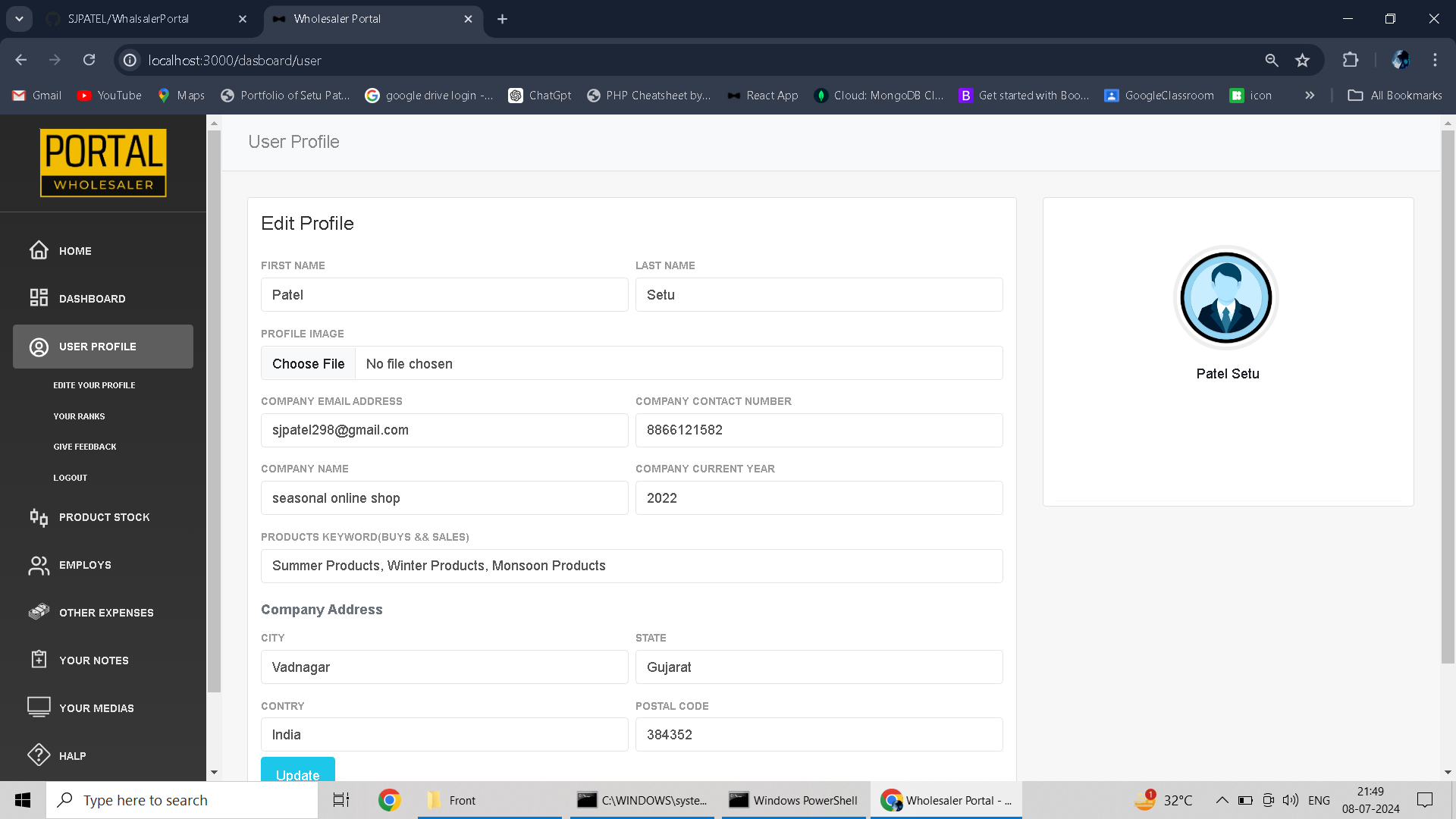Click the Other Expenses money icon
The image size is (1456, 819).
39,612
